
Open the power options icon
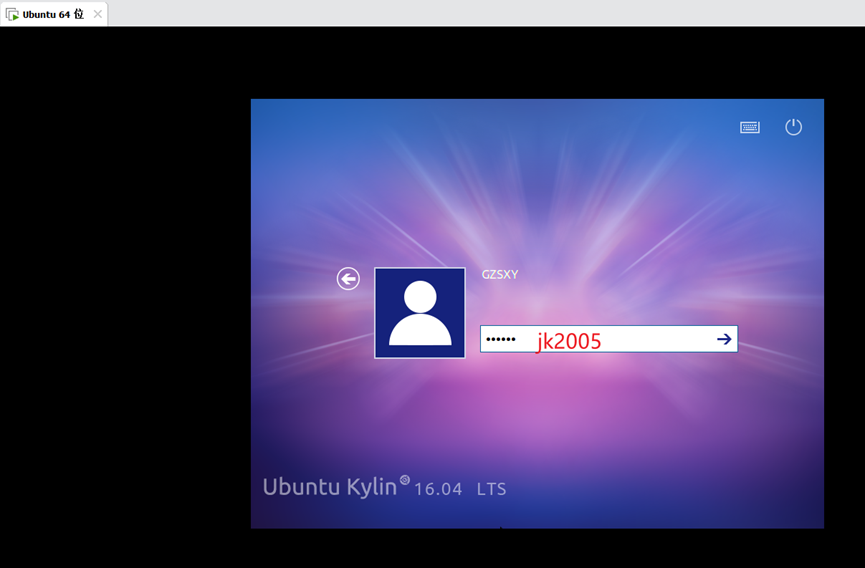(x=793, y=127)
